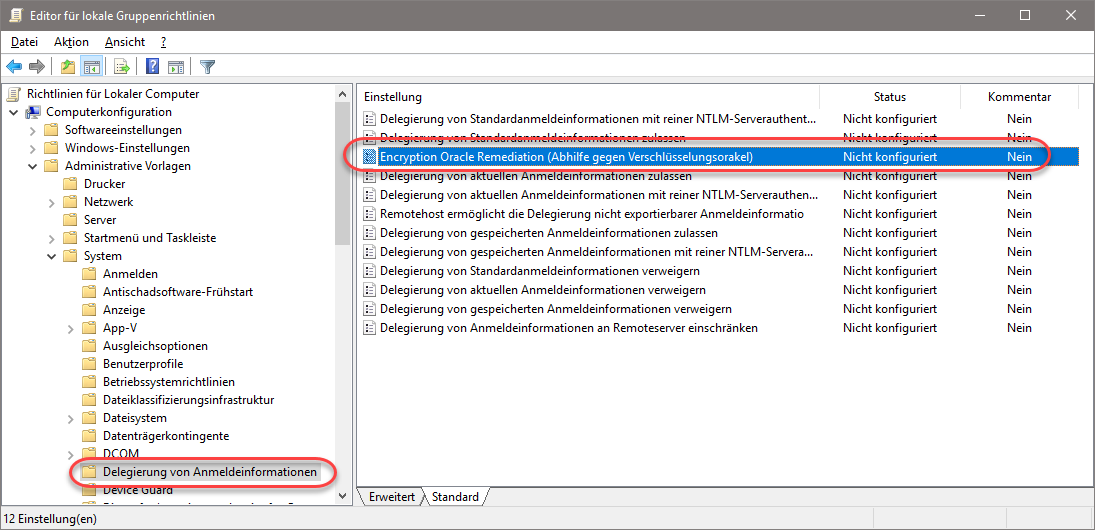Image resolution: width=1095 pixels, height=530 pixels.
Task: Go up one level with folder icon
Action: 67,67
